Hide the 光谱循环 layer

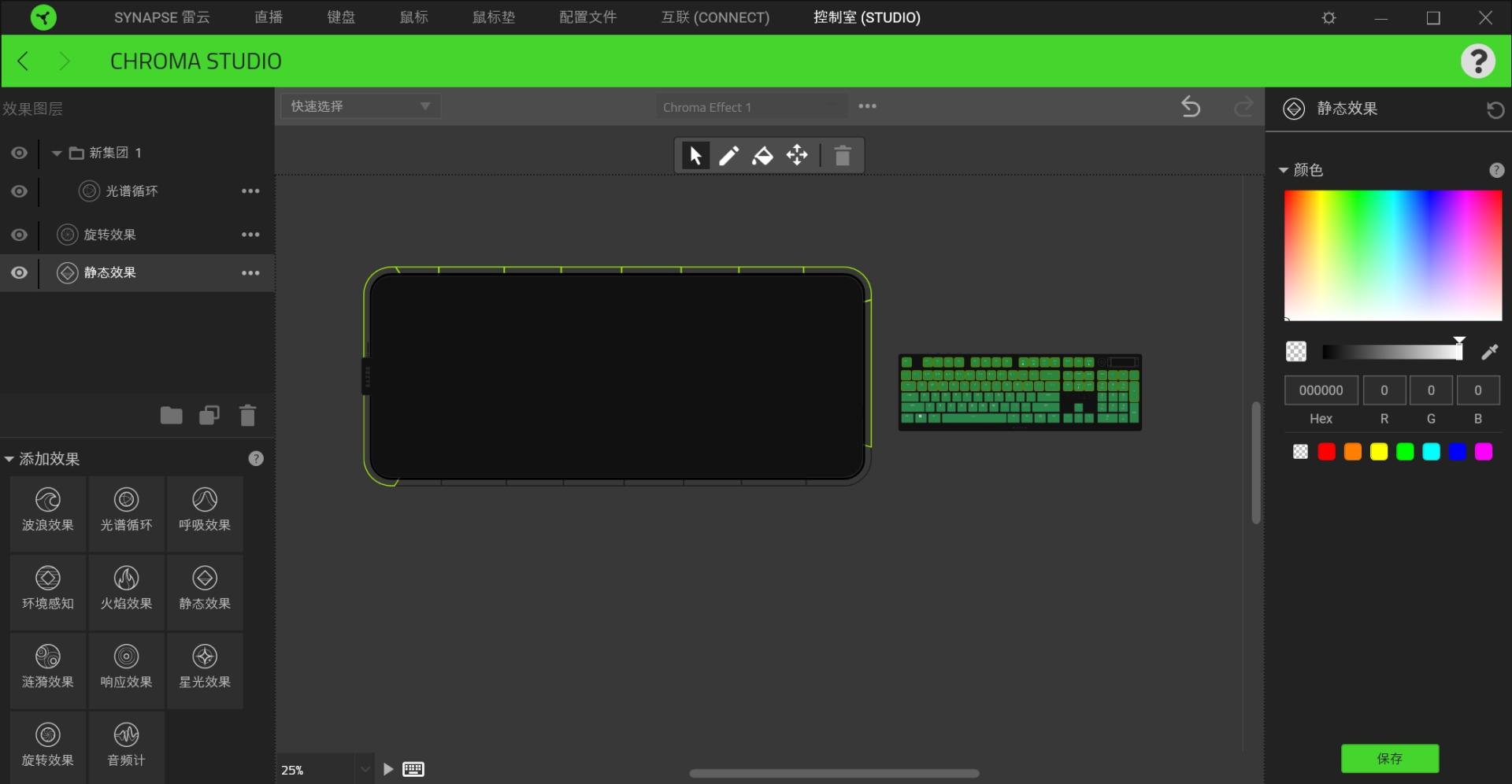coord(19,191)
